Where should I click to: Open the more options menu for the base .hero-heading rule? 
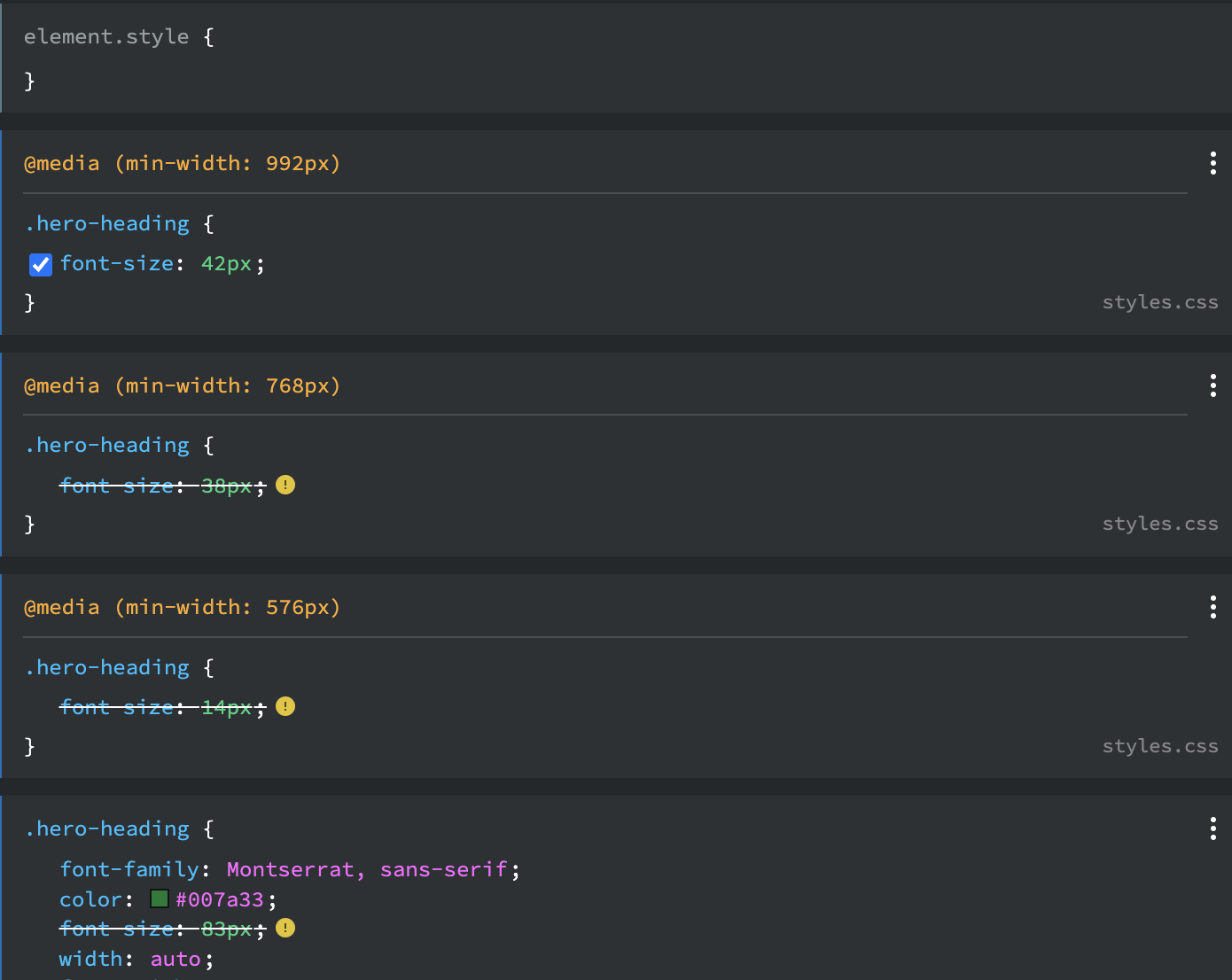tap(1213, 828)
